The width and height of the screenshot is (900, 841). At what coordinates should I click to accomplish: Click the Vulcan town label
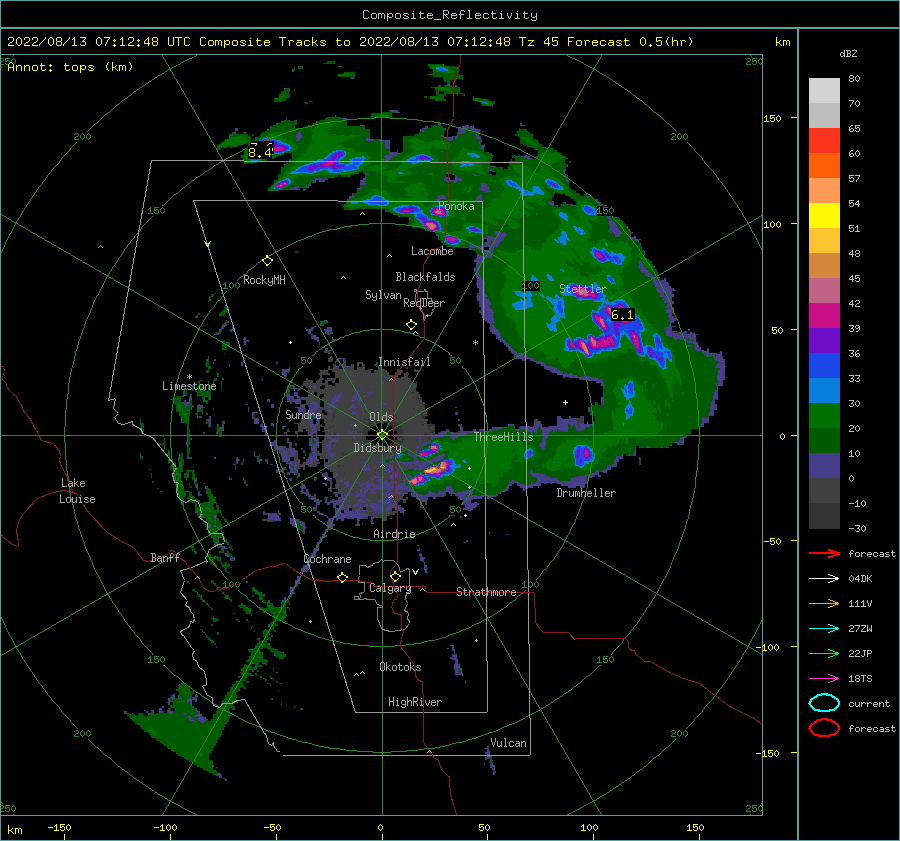[x=508, y=743]
